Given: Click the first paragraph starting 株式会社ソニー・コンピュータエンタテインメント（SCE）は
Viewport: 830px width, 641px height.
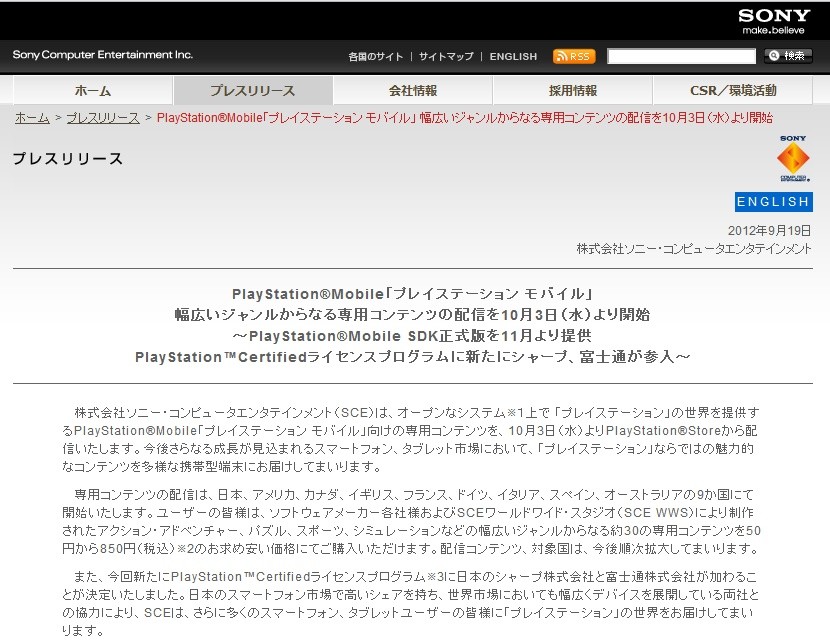Looking at the screenshot, I should [x=411, y=439].
